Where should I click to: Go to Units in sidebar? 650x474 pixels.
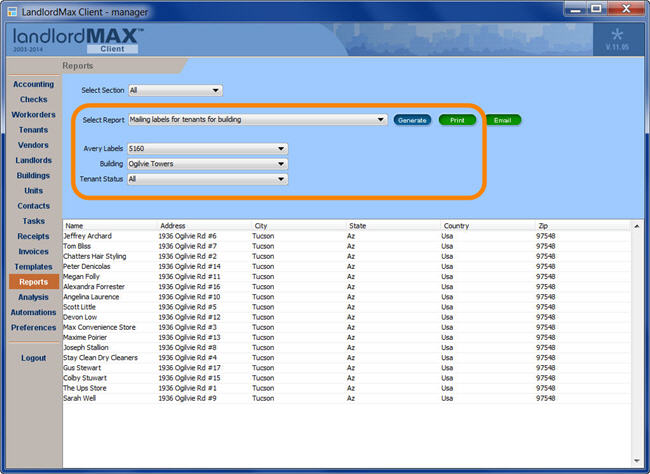(34, 191)
